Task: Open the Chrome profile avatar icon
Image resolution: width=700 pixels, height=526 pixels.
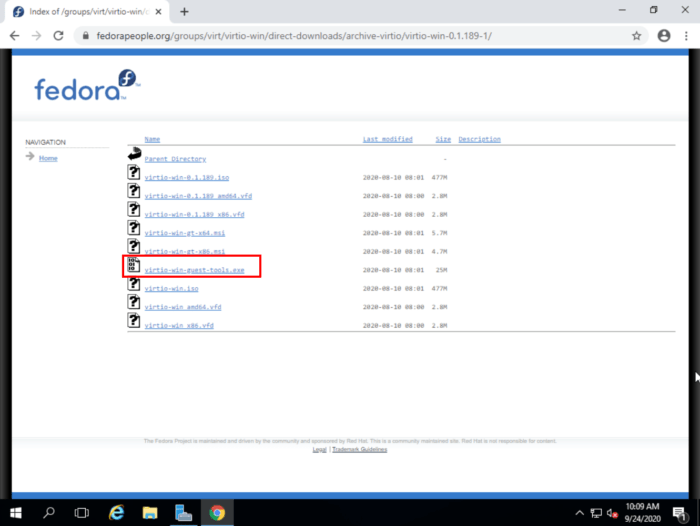Action: point(664,36)
